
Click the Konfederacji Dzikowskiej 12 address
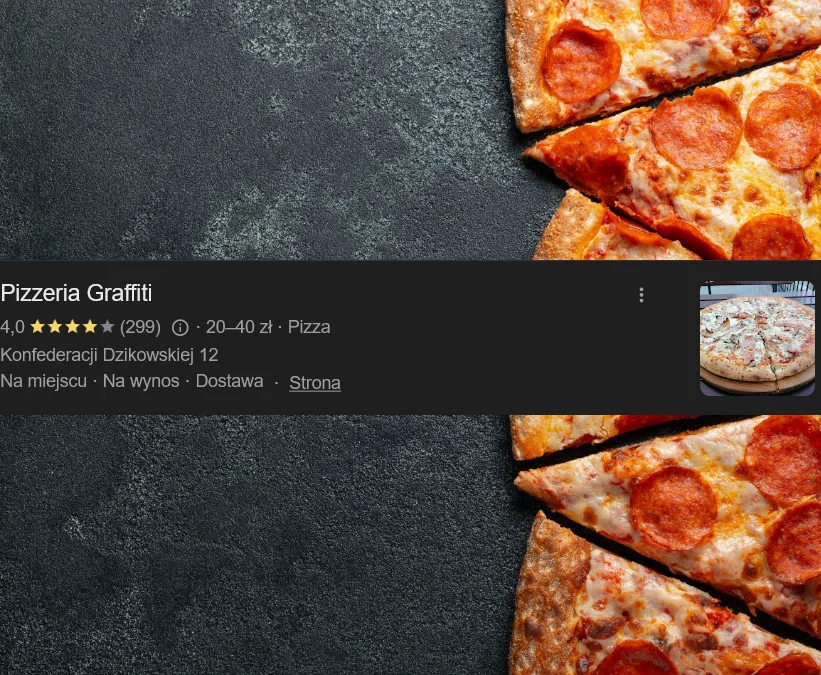click(109, 355)
